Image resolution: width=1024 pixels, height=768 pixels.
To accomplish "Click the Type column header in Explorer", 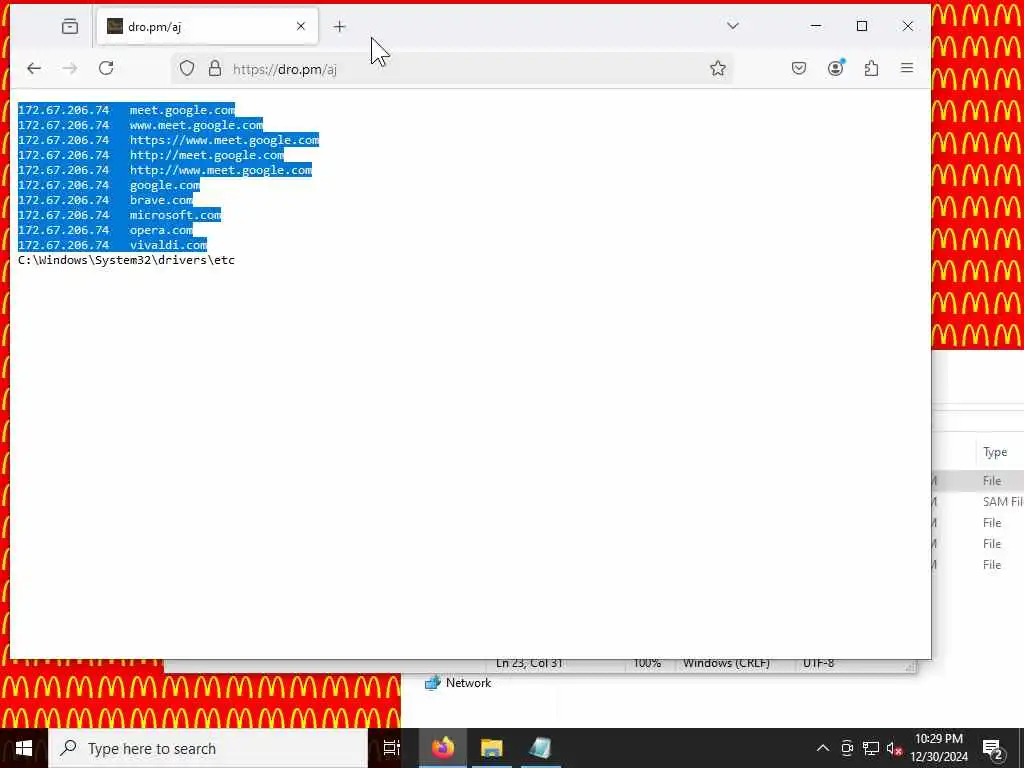I will 995,452.
